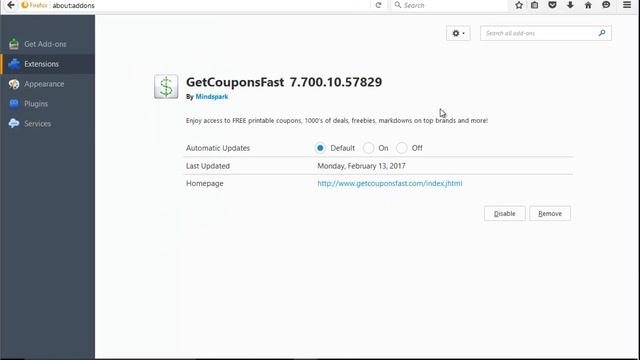The width and height of the screenshot is (640, 360).
Task: Go back with the browser back arrow
Action: coord(11,5)
